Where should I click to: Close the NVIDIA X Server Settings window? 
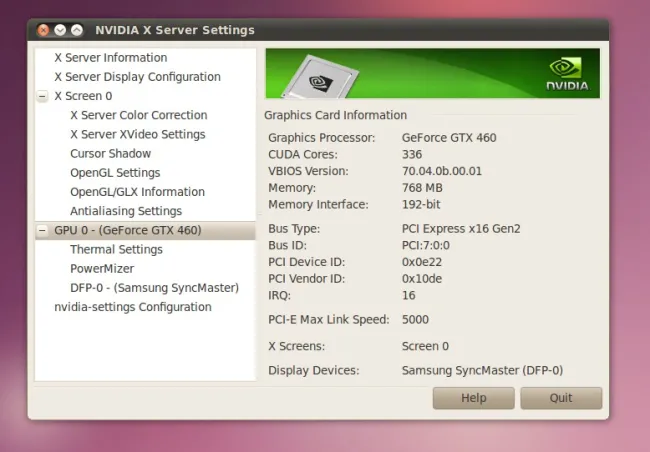coord(43,30)
